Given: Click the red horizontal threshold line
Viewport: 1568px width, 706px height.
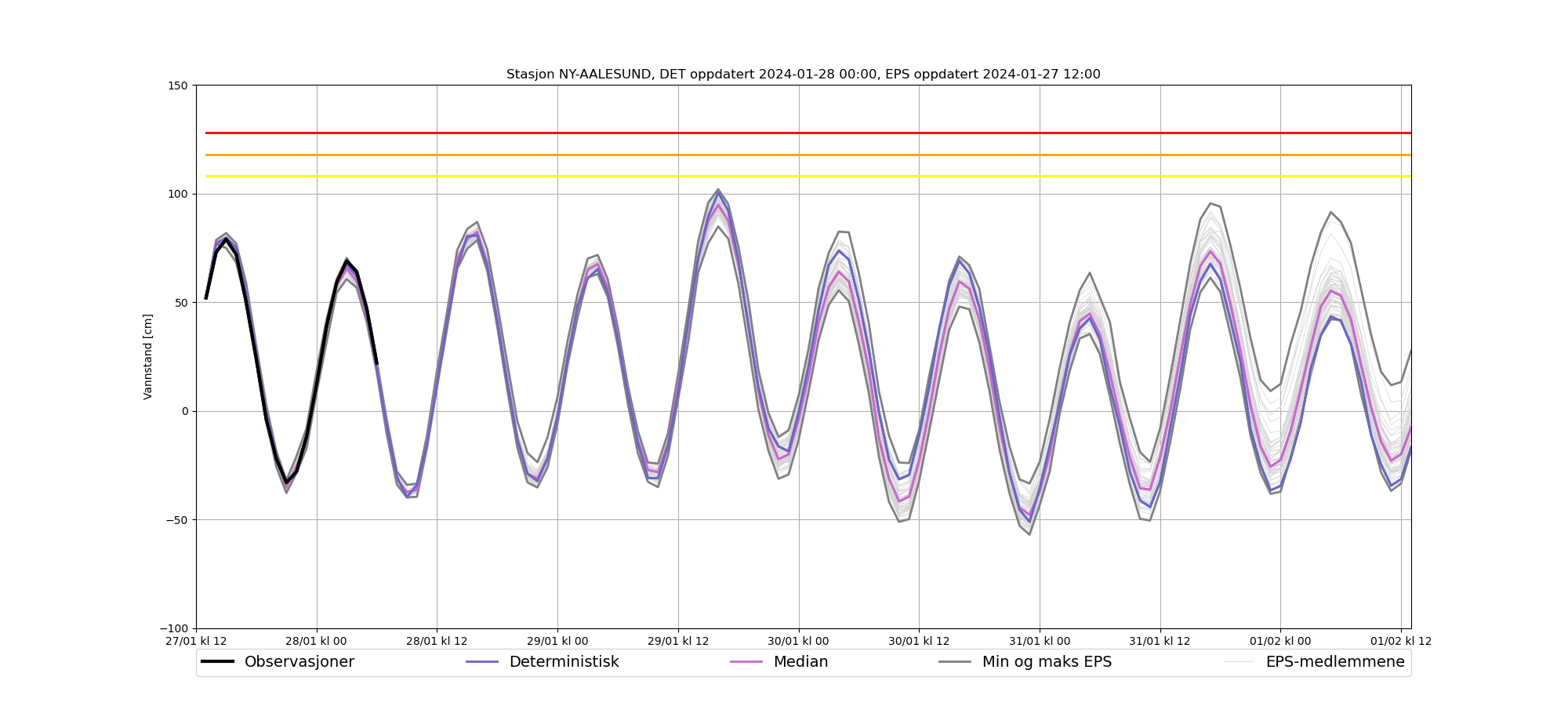Looking at the screenshot, I should click(808, 133).
